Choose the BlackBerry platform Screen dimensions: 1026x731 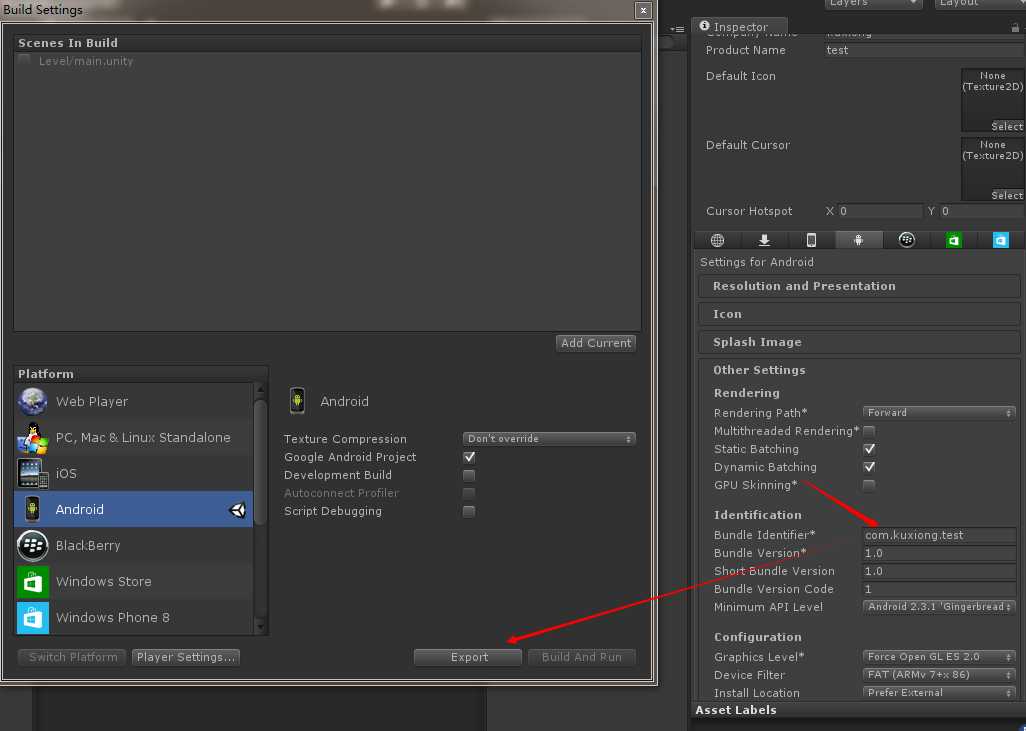pyautogui.click(x=133, y=545)
